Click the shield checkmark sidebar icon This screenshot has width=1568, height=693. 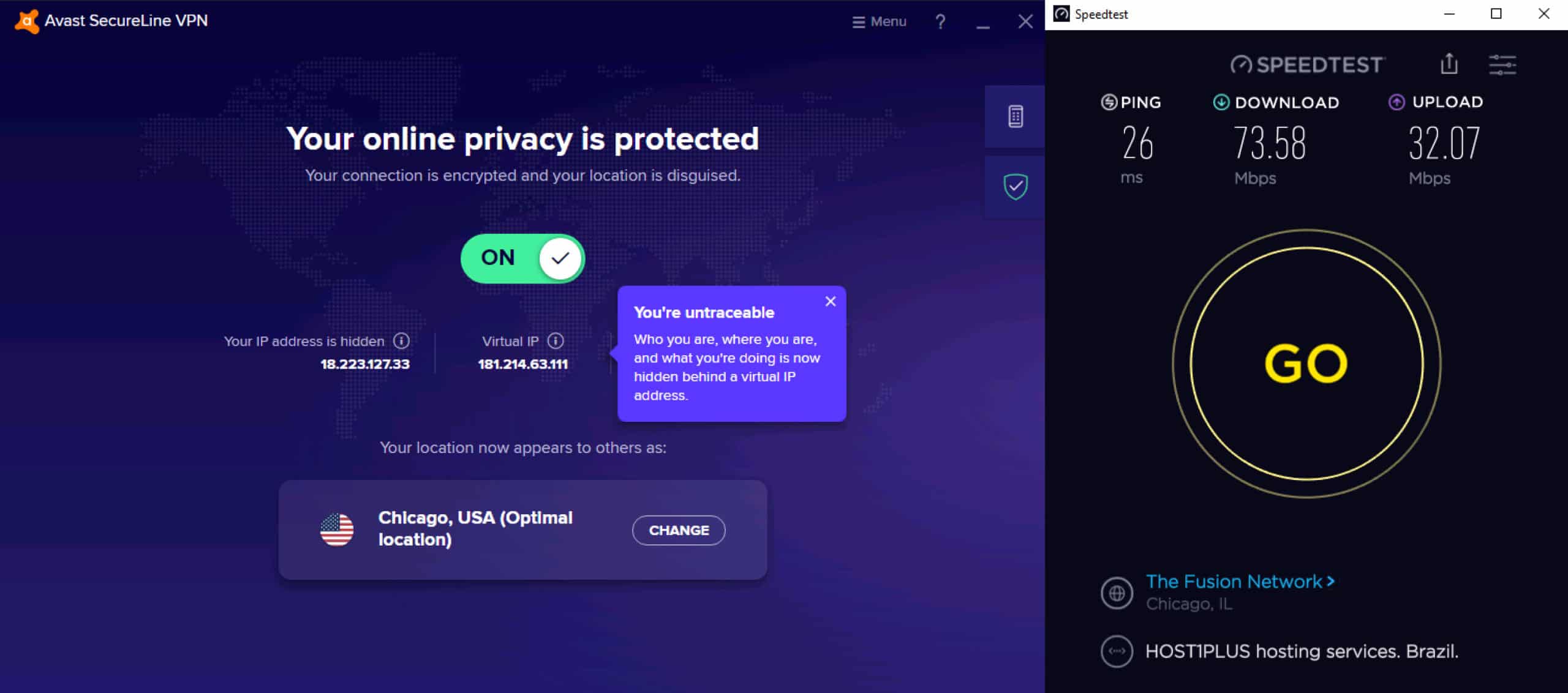[x=1015, y=187]
